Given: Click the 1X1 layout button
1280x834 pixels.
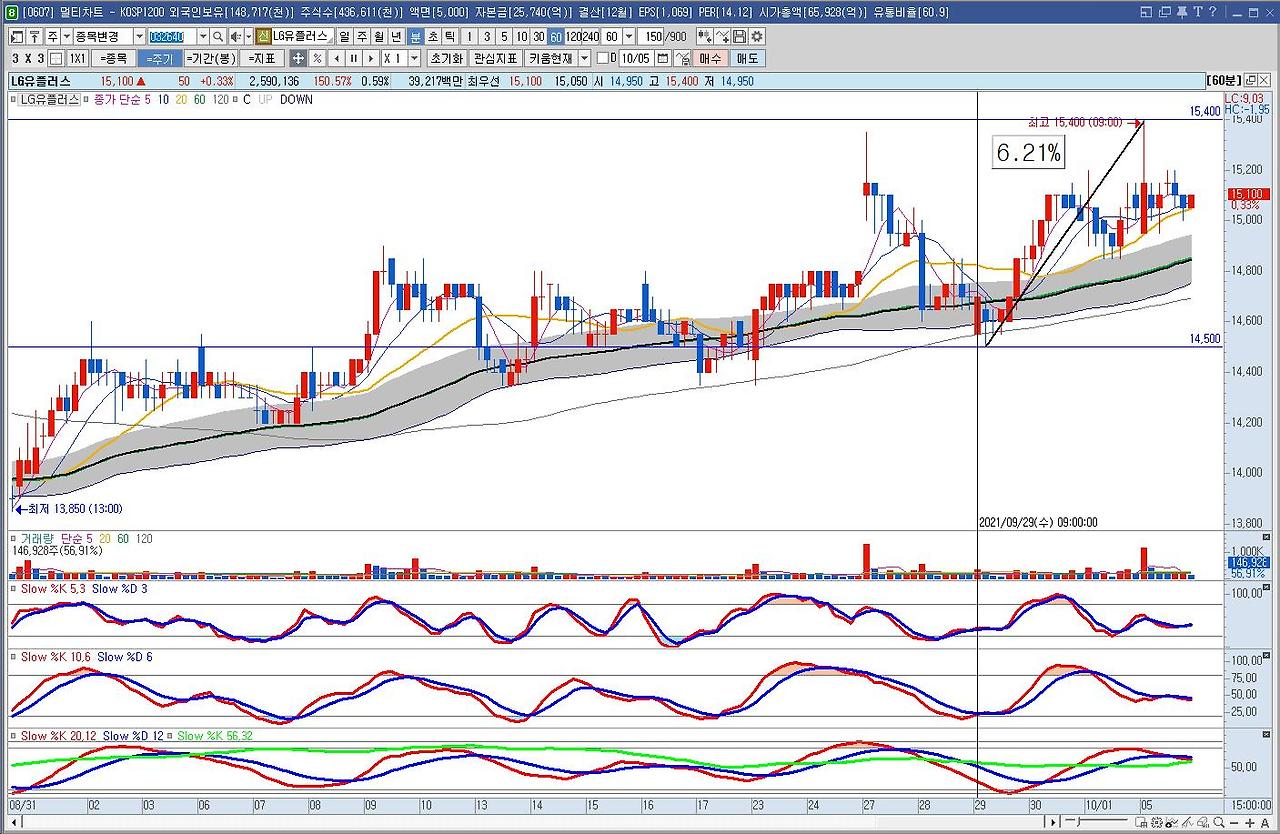Looking at the screenshot, I should 77,58.
